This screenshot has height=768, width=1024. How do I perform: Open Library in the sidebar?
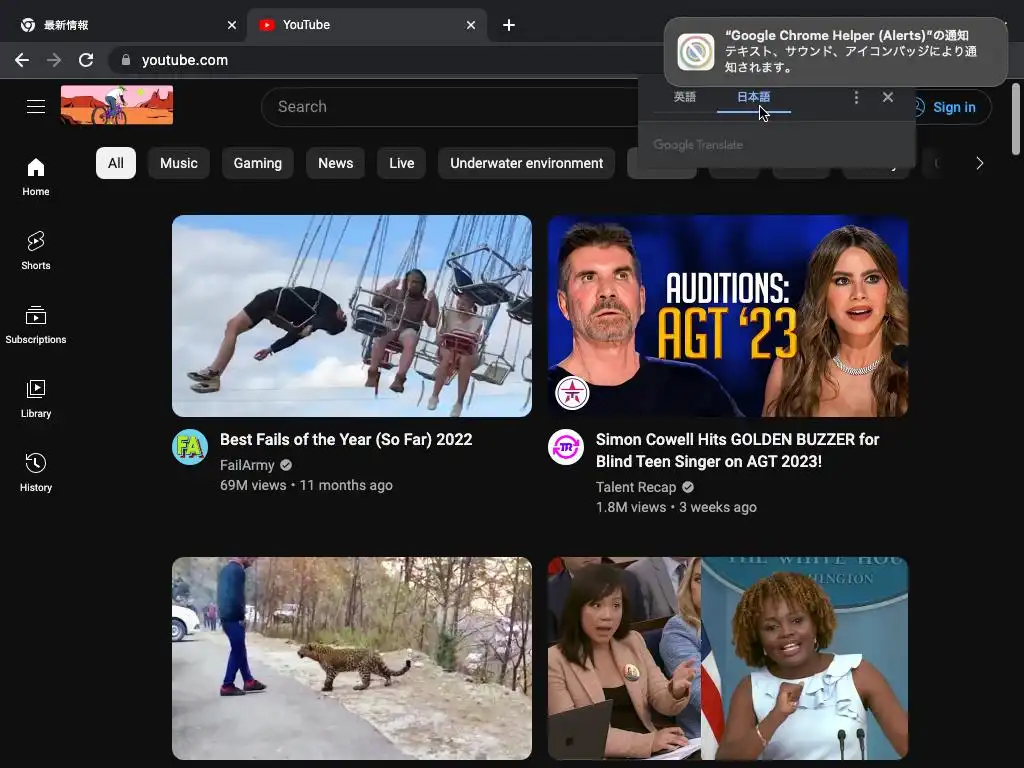point(36,398)
